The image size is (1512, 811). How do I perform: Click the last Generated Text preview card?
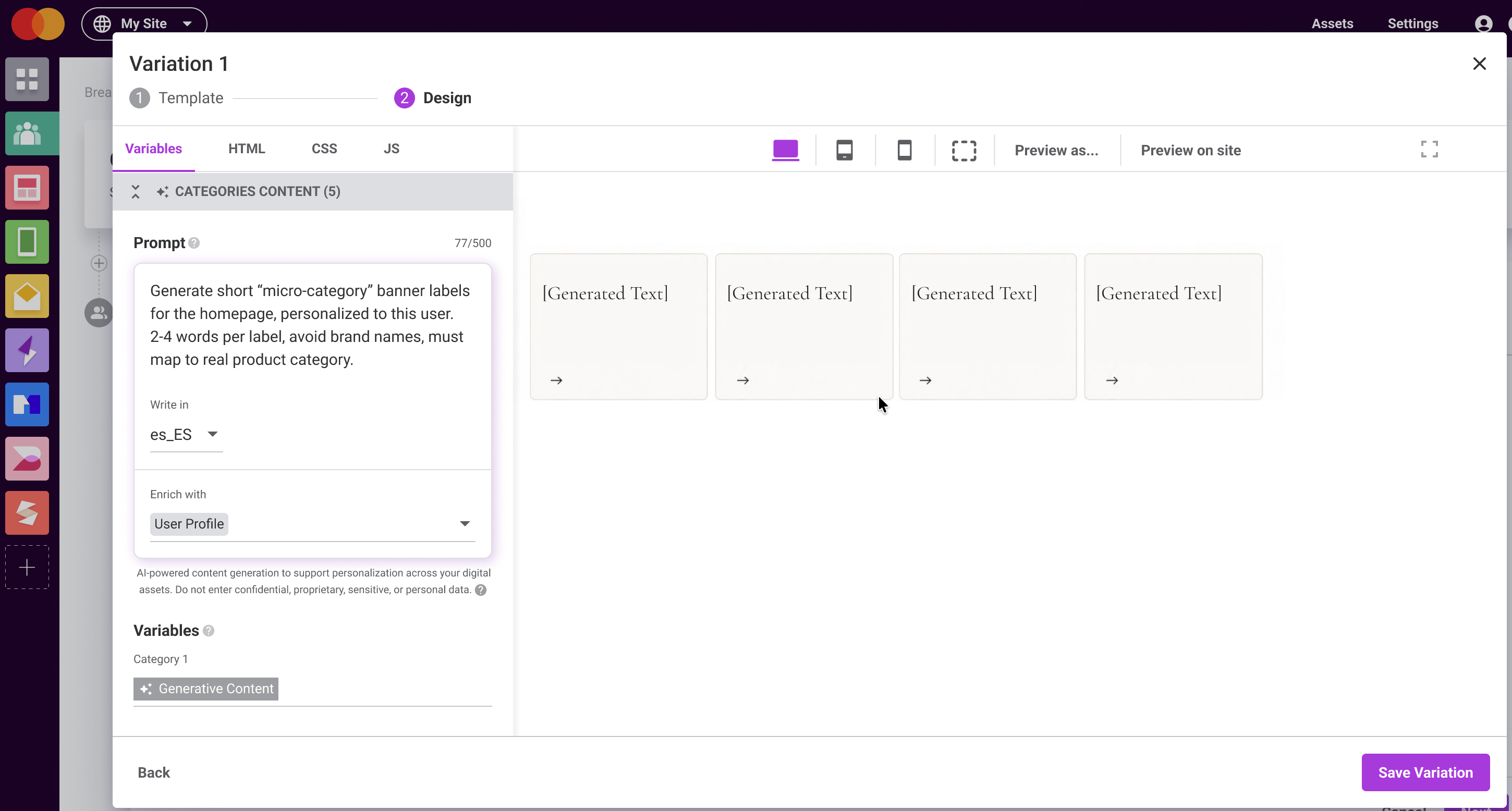[1173, 326]
